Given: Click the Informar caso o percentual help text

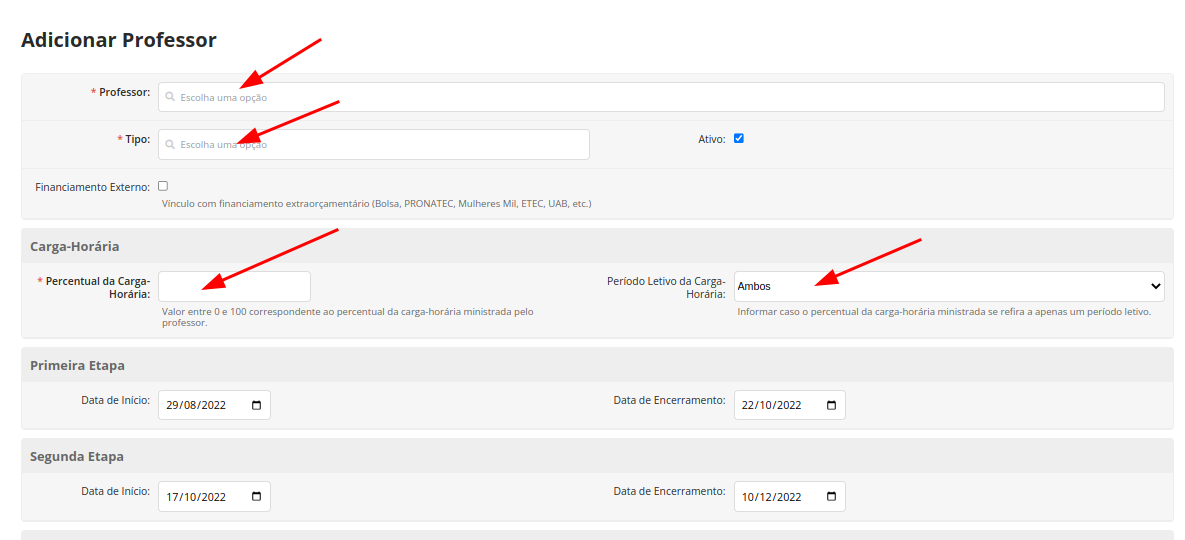Looking at the screenshot, I should coord(944,311).
